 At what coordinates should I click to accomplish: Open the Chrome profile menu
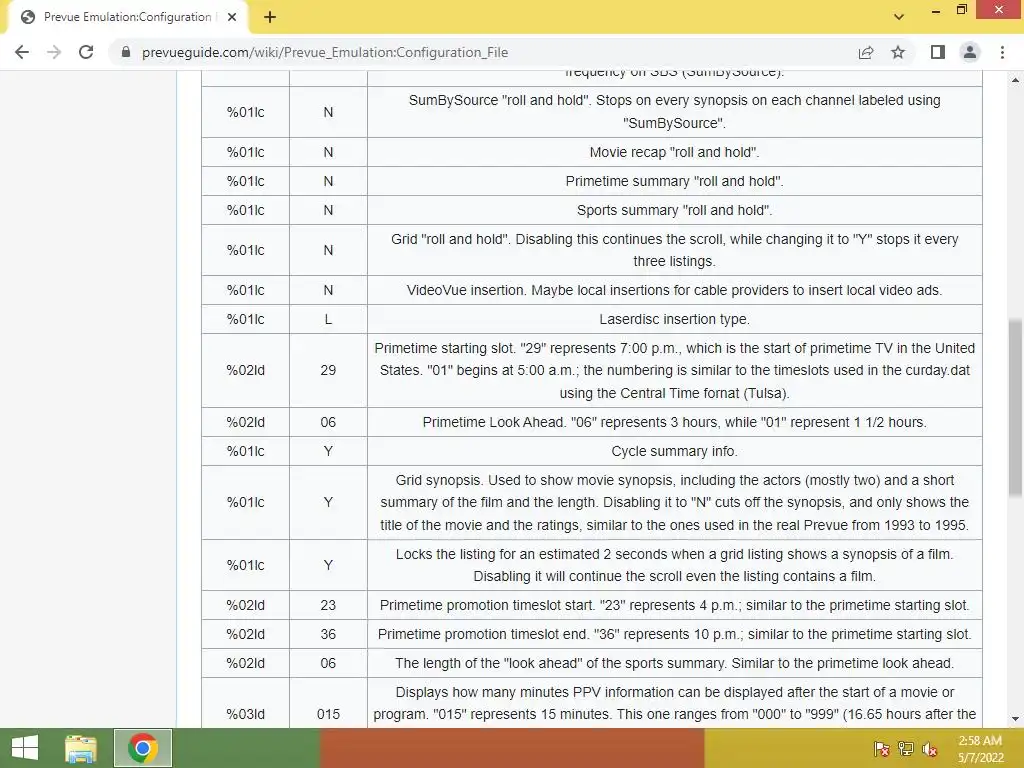click(970, 52)
